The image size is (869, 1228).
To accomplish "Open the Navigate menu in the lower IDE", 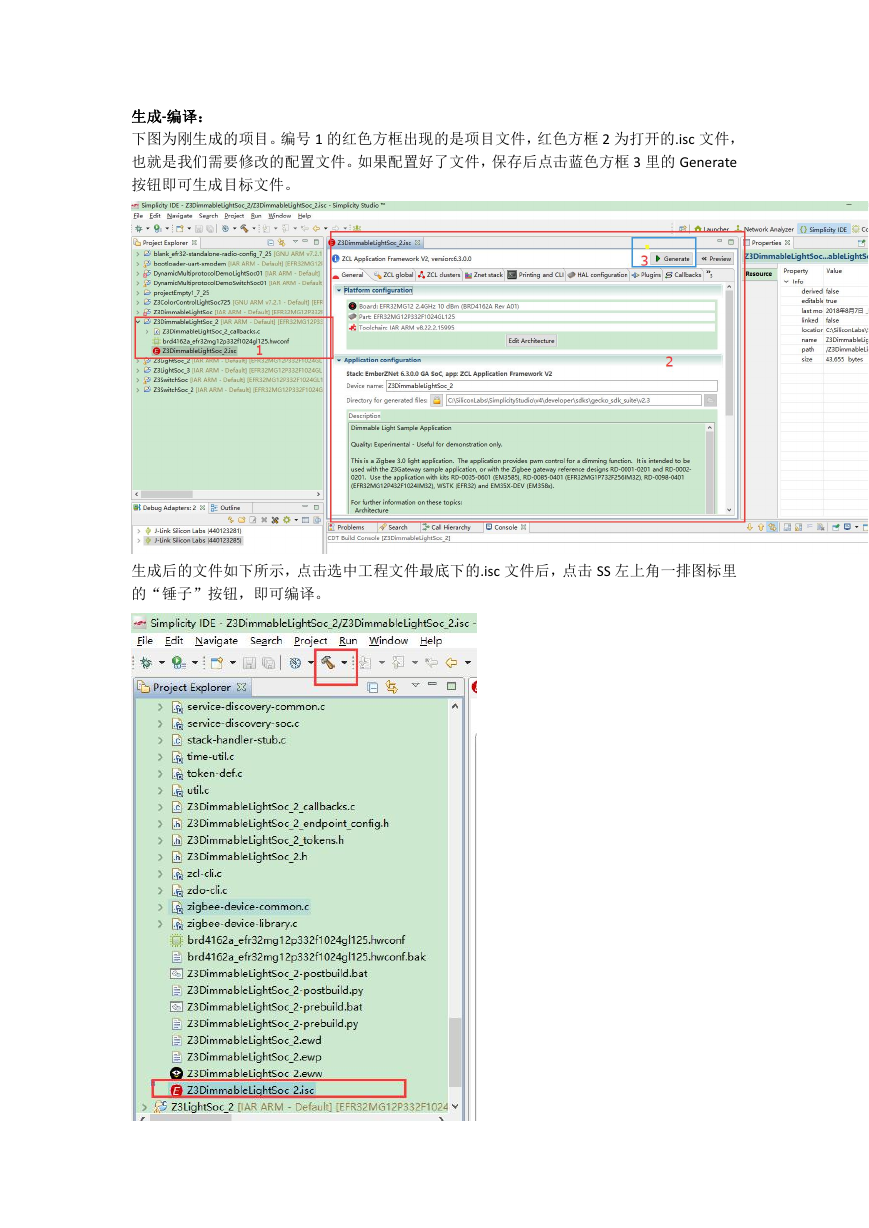I will click(x=217, y=640).
